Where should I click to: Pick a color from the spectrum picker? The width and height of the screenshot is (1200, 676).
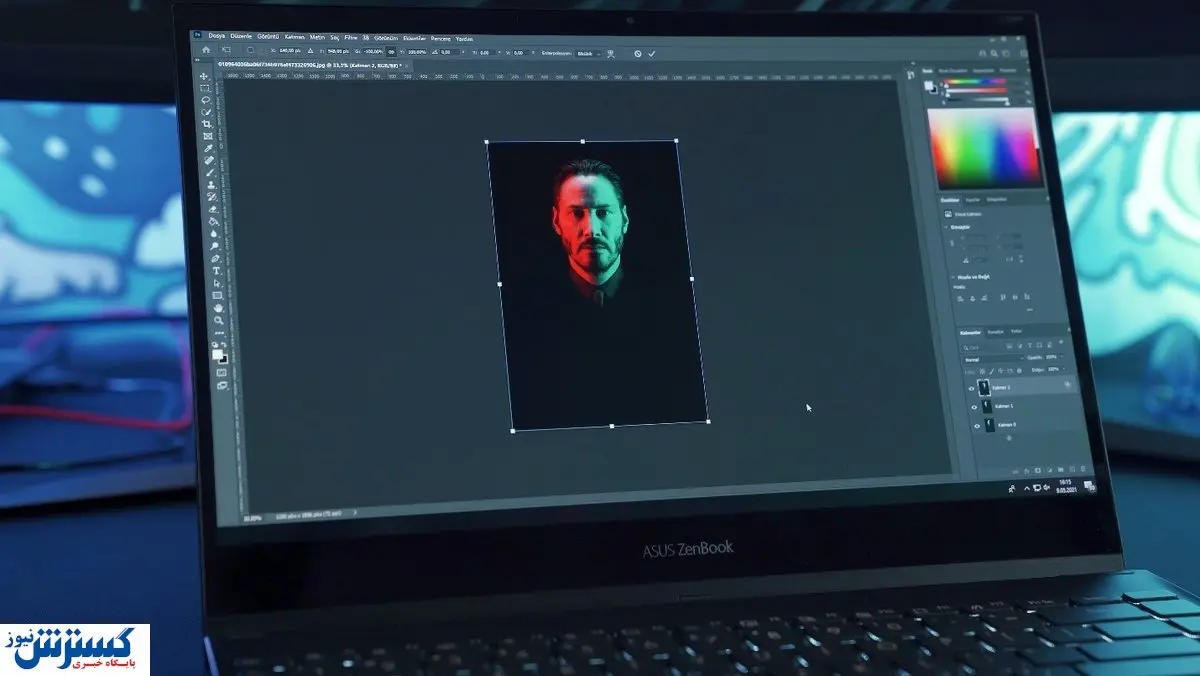(983, 148)
